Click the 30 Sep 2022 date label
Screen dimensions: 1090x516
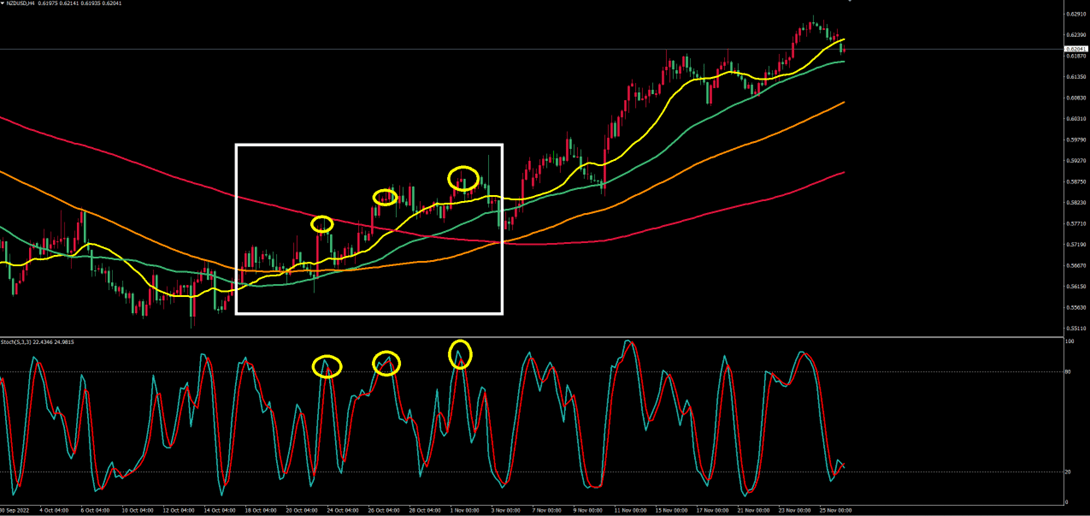click(x=13, y=510)
